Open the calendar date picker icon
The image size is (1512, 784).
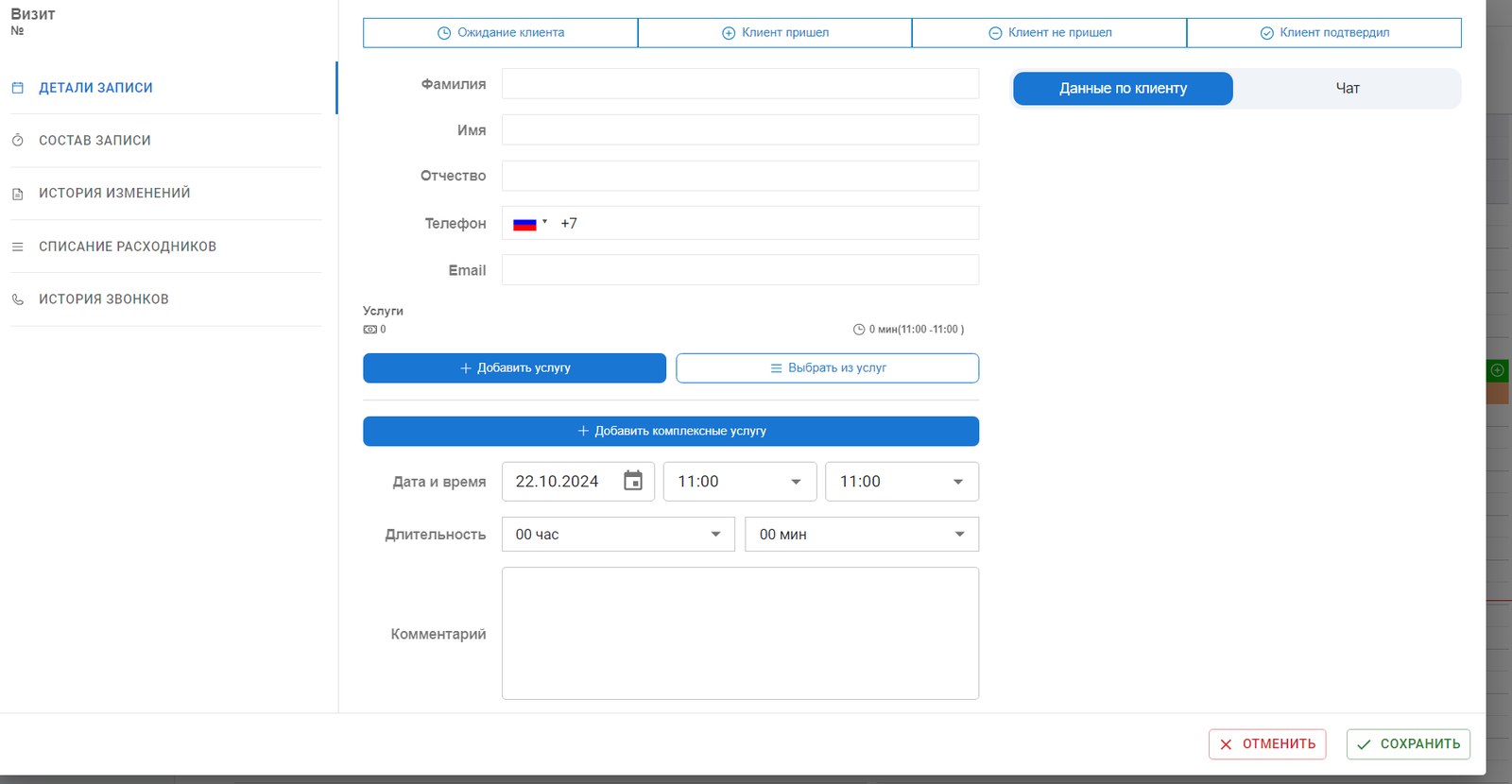tap(633, 481)
